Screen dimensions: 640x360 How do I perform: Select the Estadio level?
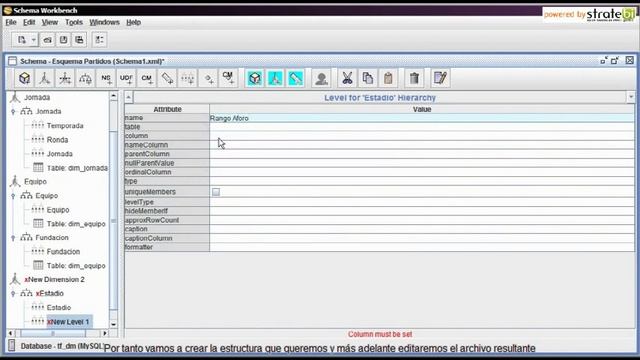59,307
